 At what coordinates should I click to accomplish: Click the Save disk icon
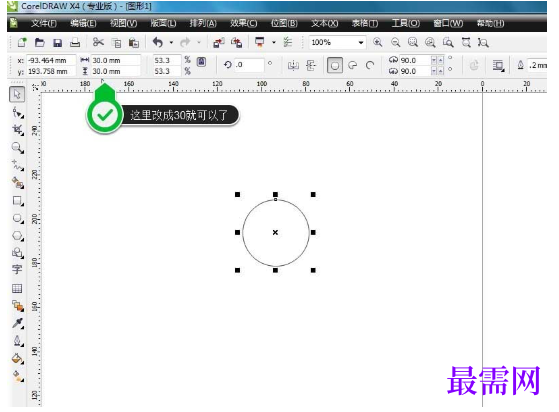[x=57, y=43]
